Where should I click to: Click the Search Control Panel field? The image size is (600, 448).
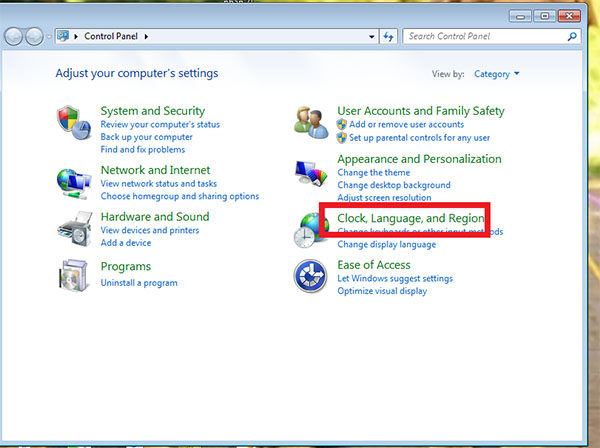pyautogui.click(x=492, y=36)
